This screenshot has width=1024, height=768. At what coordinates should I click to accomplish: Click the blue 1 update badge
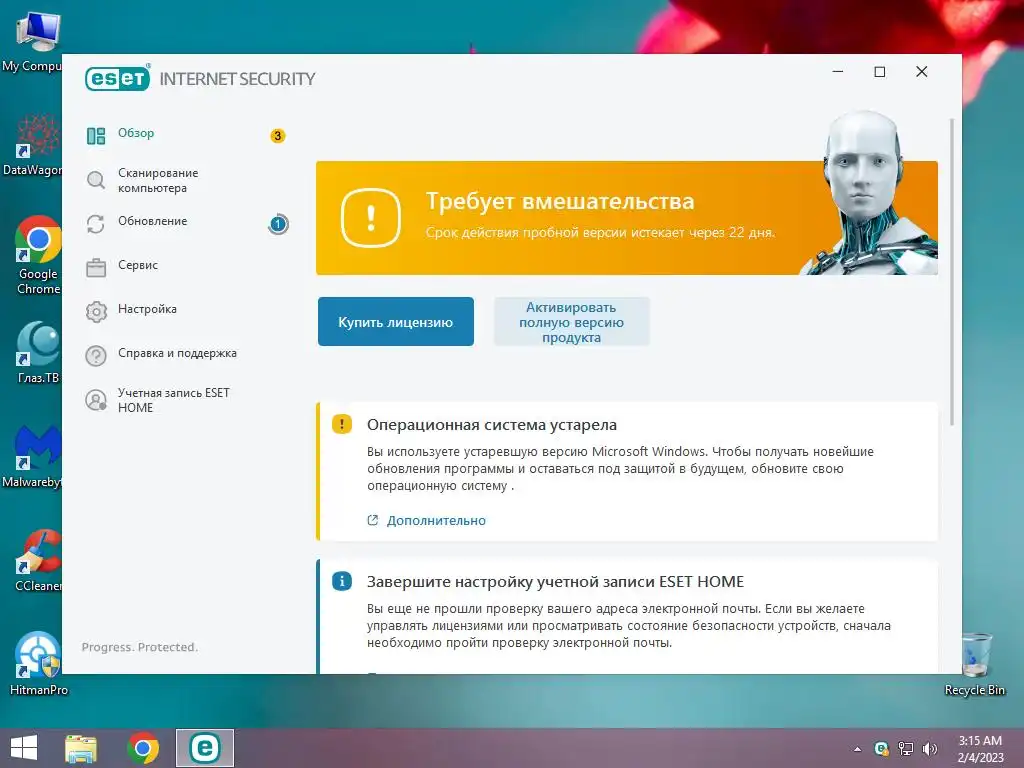coord(278,224)
